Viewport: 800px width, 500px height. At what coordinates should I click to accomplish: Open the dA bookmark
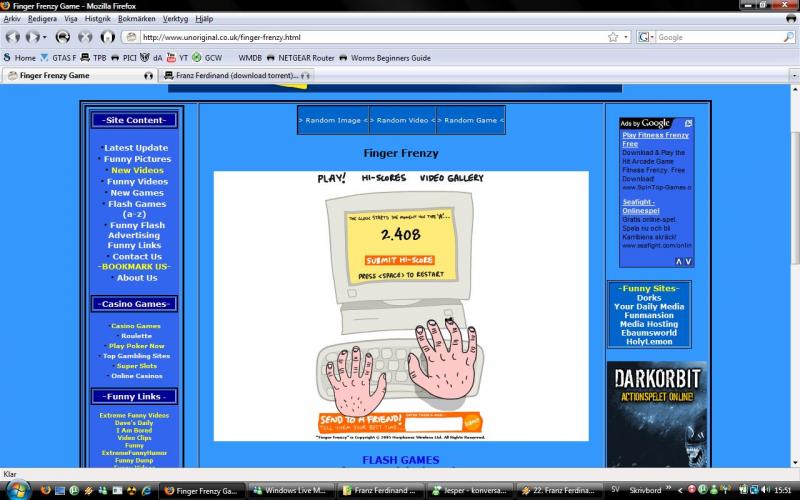151,58
